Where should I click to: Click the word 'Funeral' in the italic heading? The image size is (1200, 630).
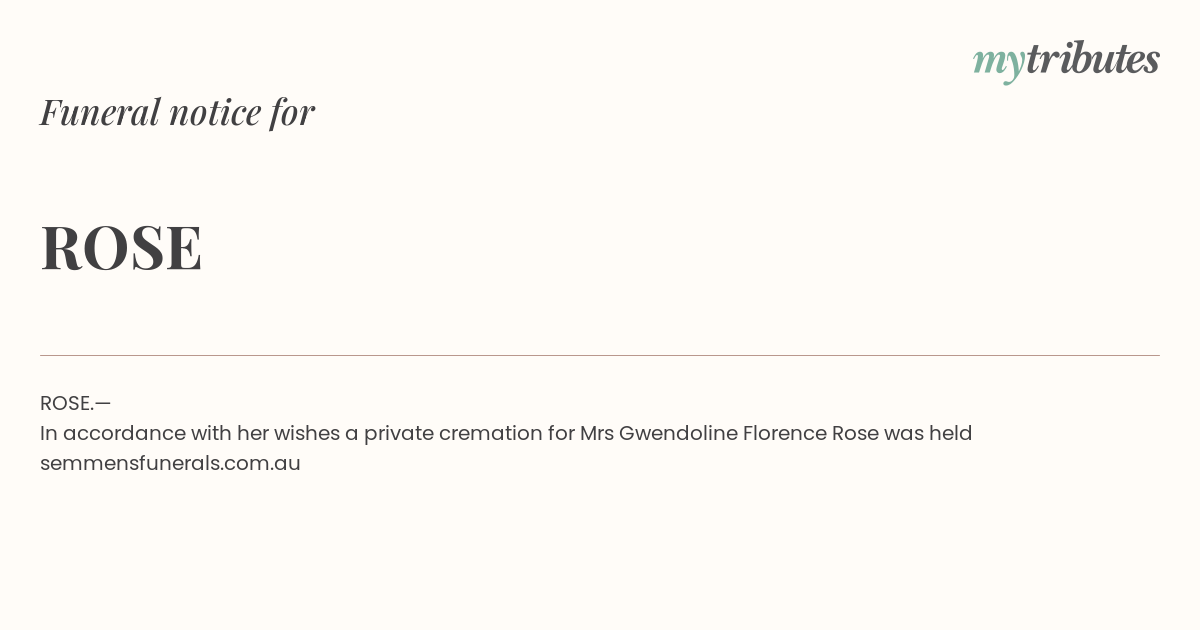click(x=100, y=111)
